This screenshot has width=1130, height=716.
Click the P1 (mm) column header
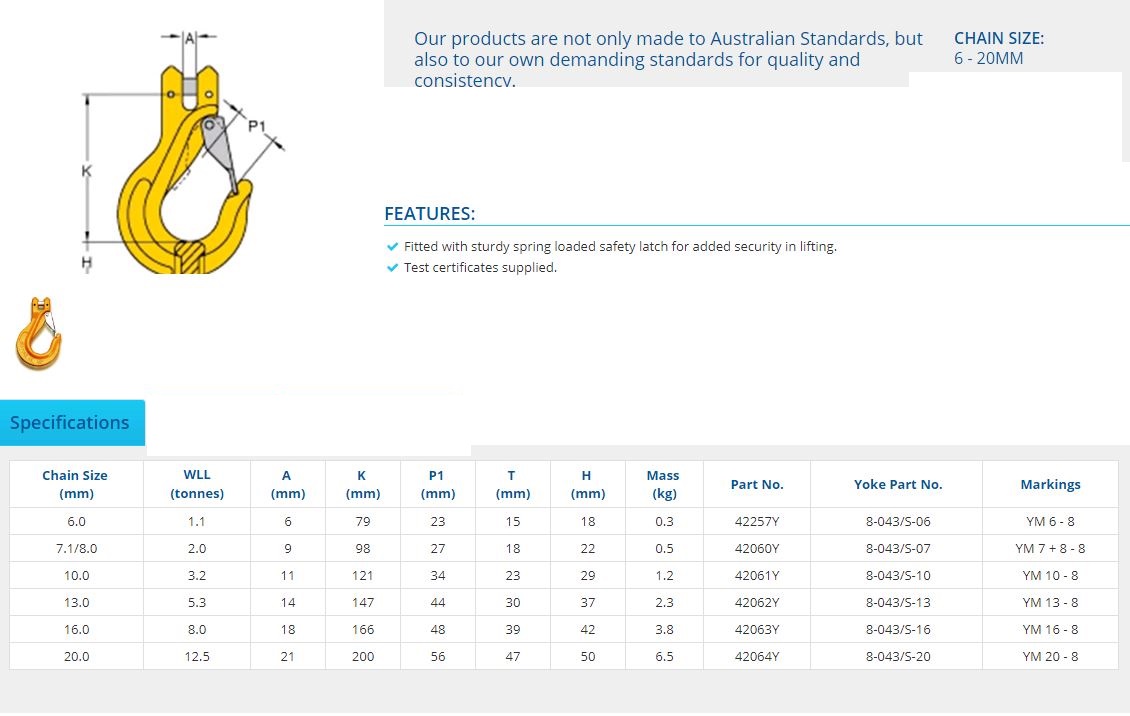[x=437, y=484]
